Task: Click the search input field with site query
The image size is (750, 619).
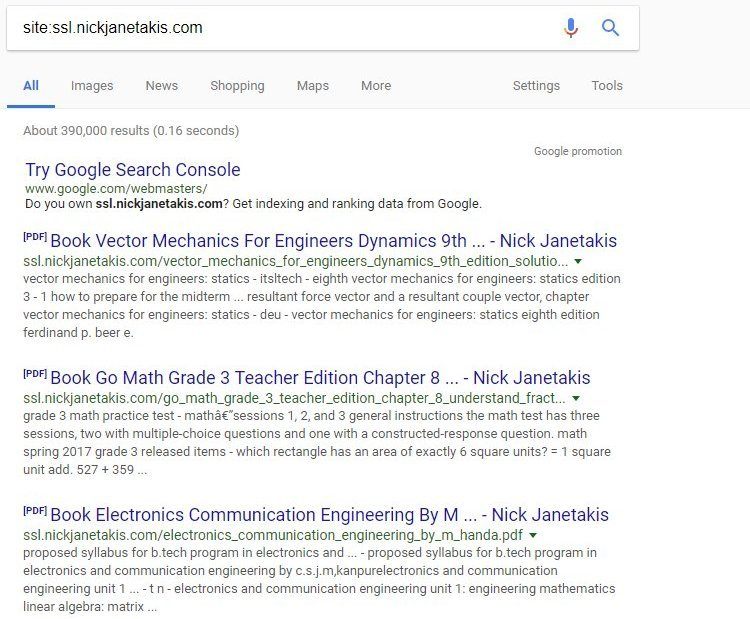Action: [287, 28]
